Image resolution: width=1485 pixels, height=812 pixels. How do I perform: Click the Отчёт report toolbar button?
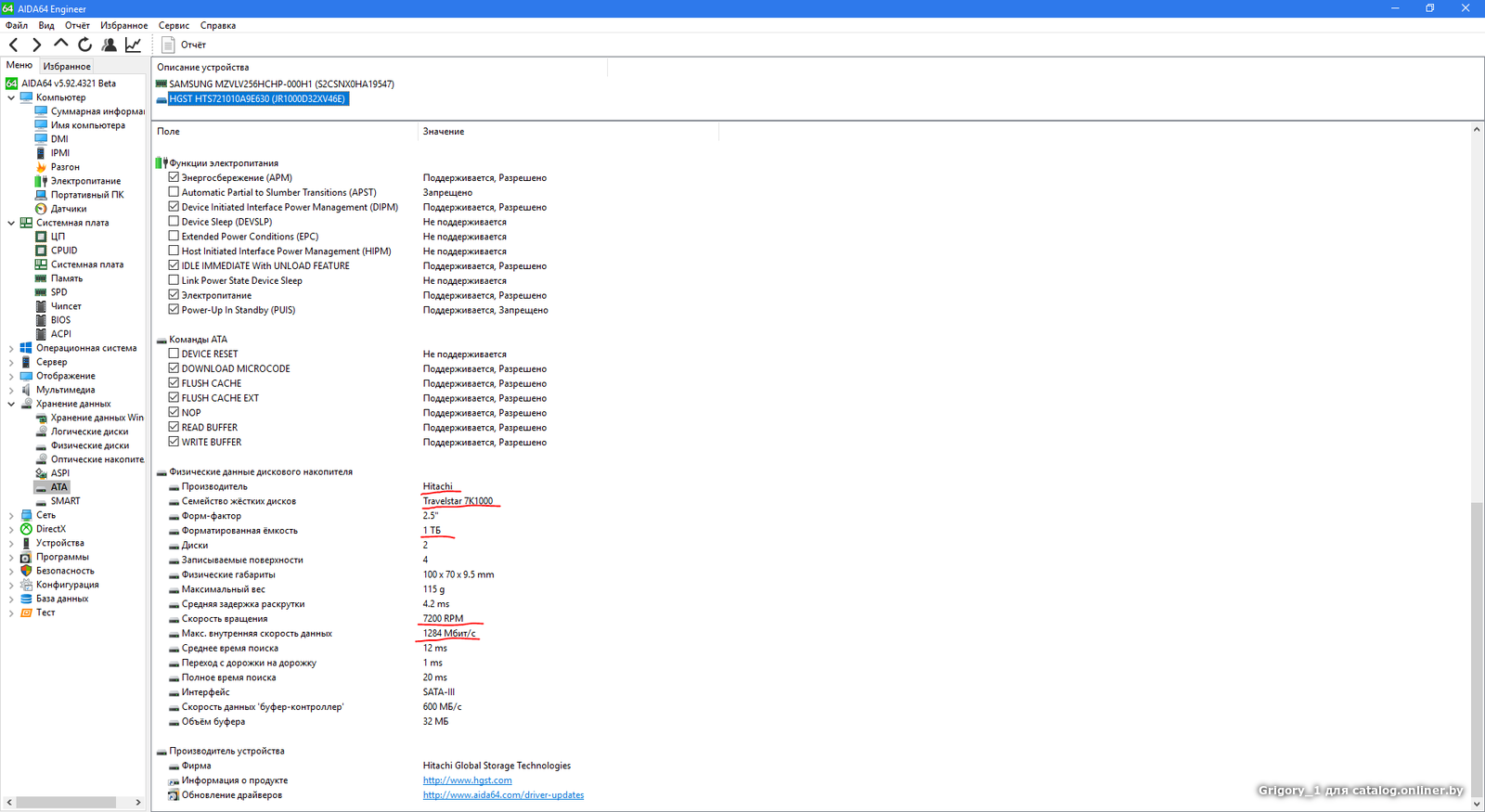coord(184,45)
